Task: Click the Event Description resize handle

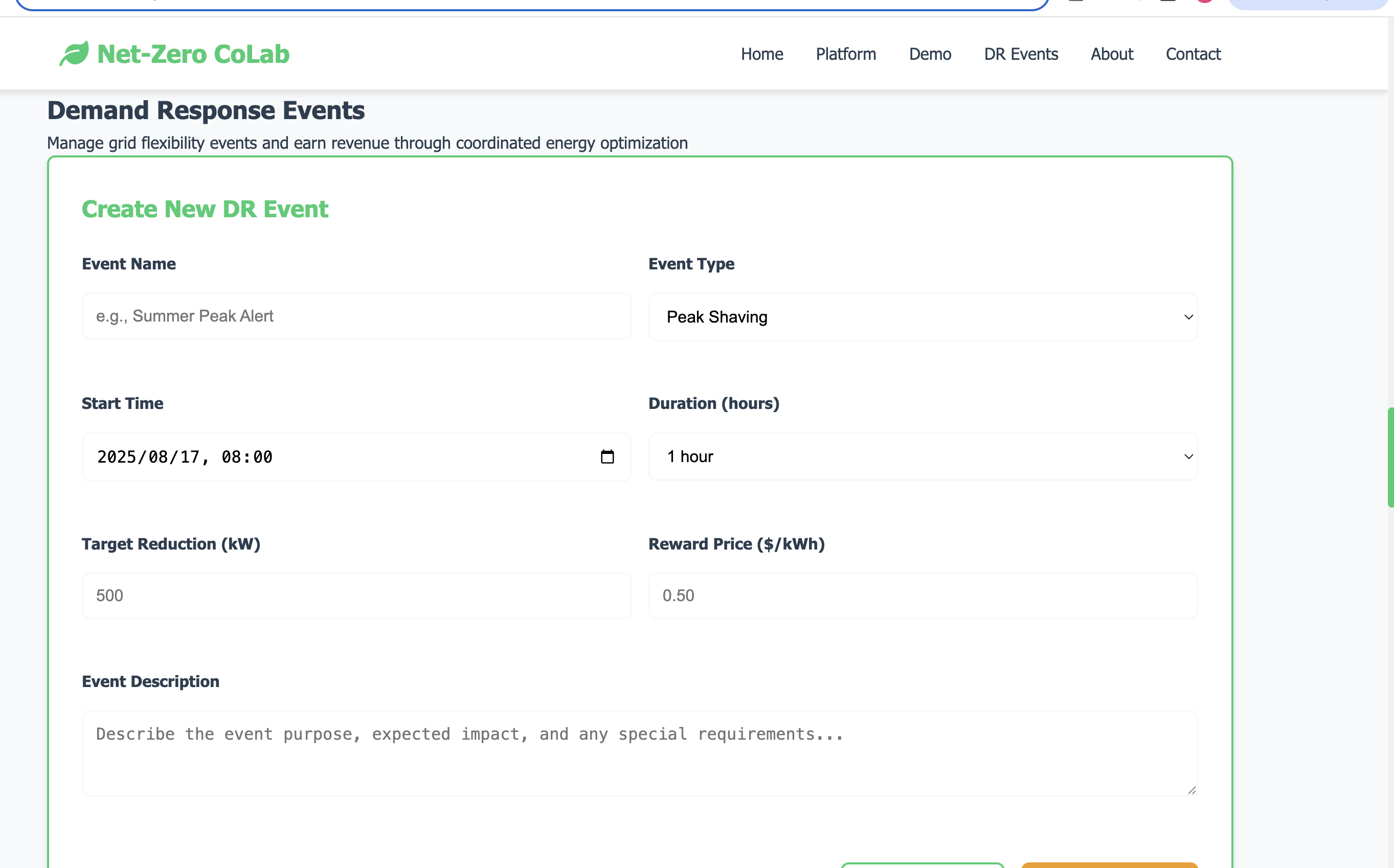Action: 1191,790
